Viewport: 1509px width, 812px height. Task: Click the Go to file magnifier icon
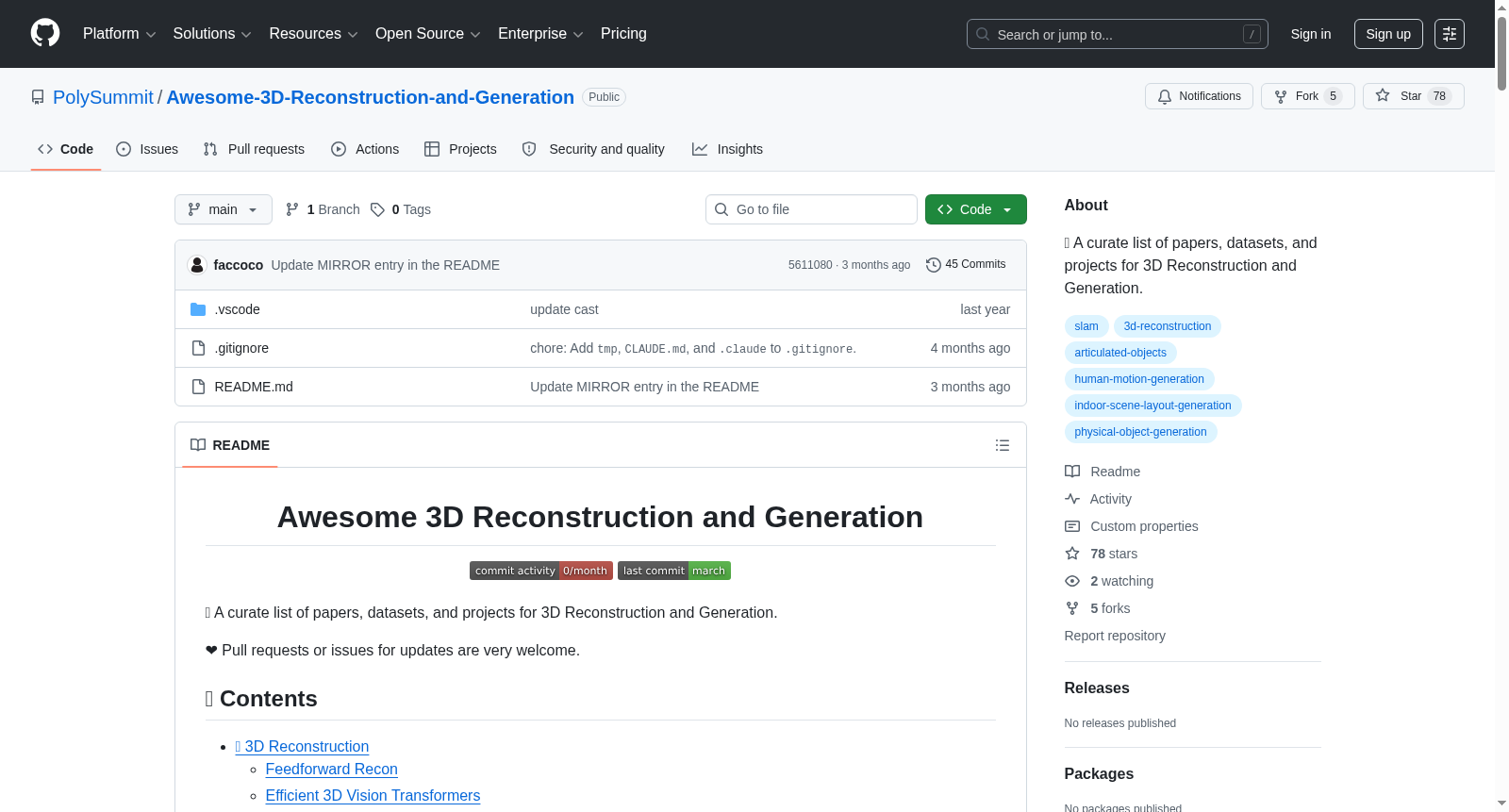pos(721,209)
